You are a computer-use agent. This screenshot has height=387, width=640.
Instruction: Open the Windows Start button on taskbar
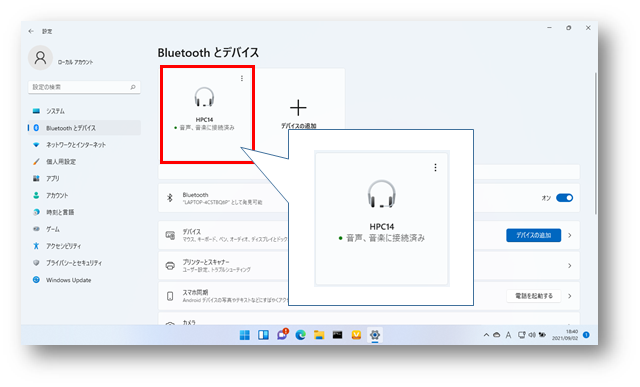click(x=244, y=335)
